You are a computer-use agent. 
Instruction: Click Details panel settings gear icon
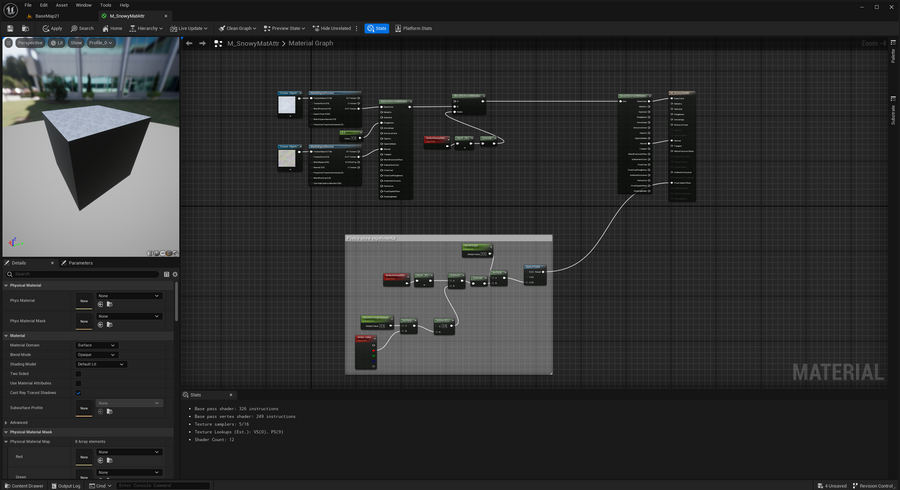tap(175, 274)
